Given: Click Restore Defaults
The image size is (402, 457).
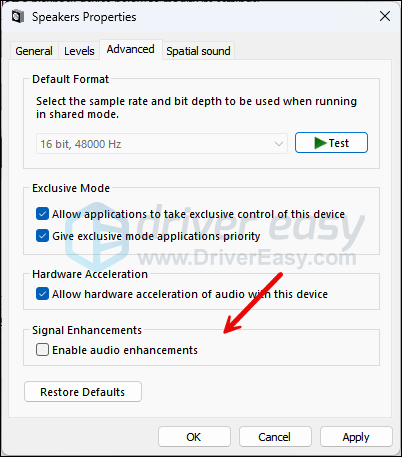Looking at the screenshot, I should pos(83,392).
